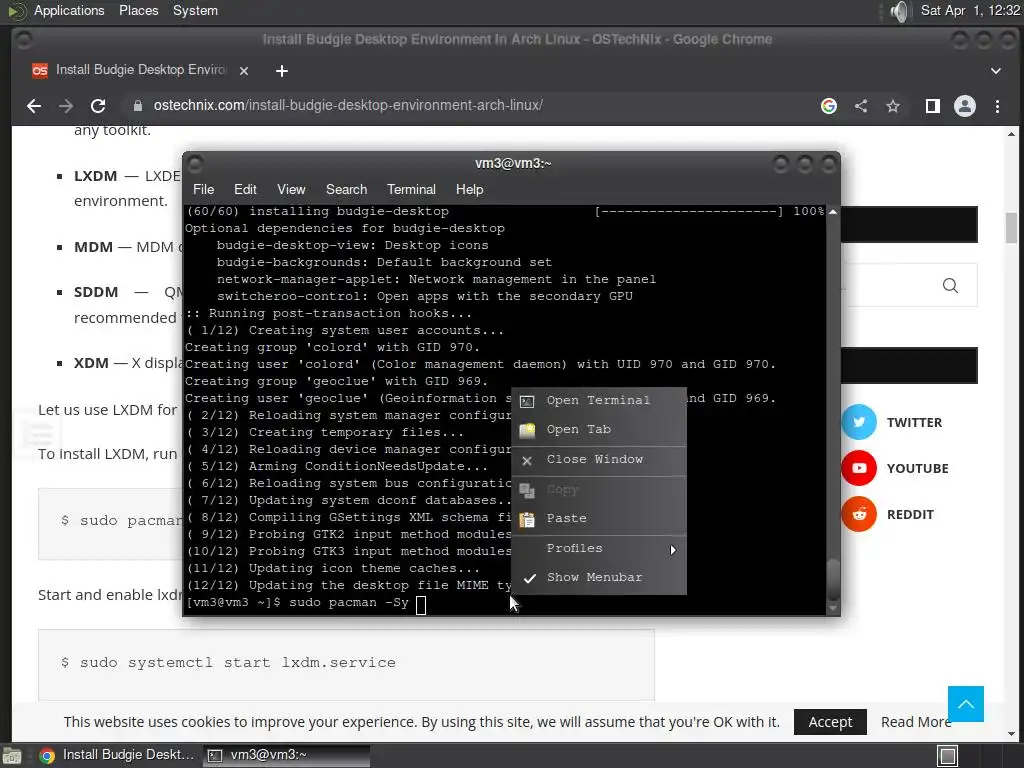Click Chrome's forward arrow button

(66, 106)
